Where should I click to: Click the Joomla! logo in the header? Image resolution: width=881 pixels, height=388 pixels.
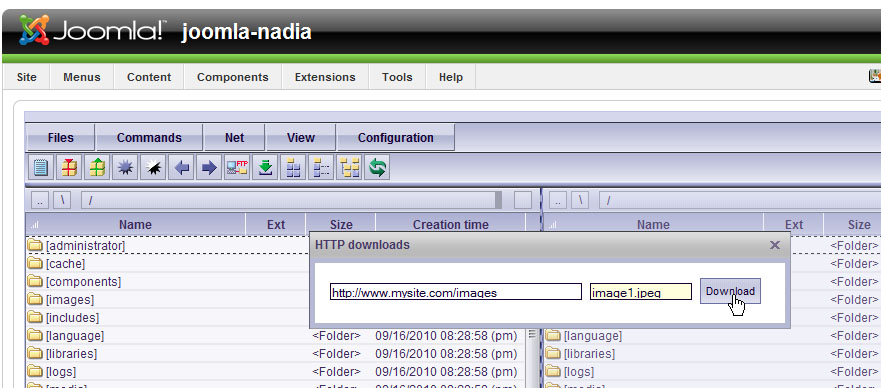92,30
